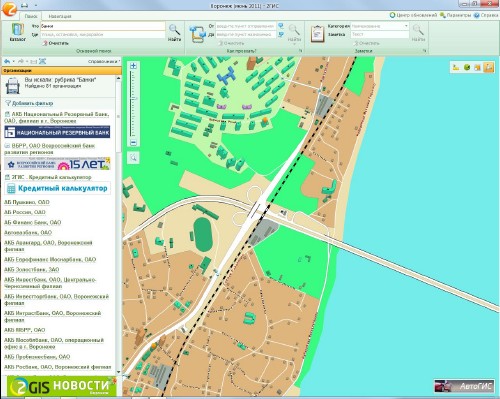Click Найти magnifier in the Заметки group
This screenshot has height=399, width=500.
[418, 33]
